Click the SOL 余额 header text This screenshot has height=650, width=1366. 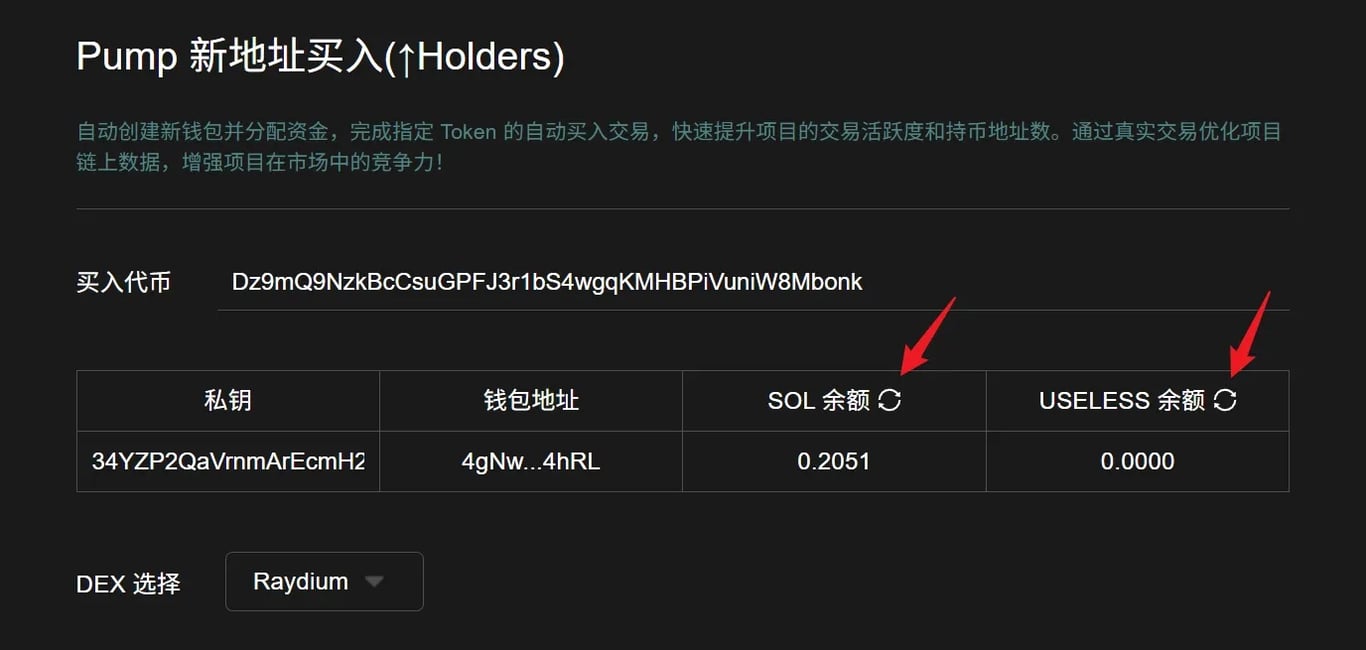click(819, 401)
